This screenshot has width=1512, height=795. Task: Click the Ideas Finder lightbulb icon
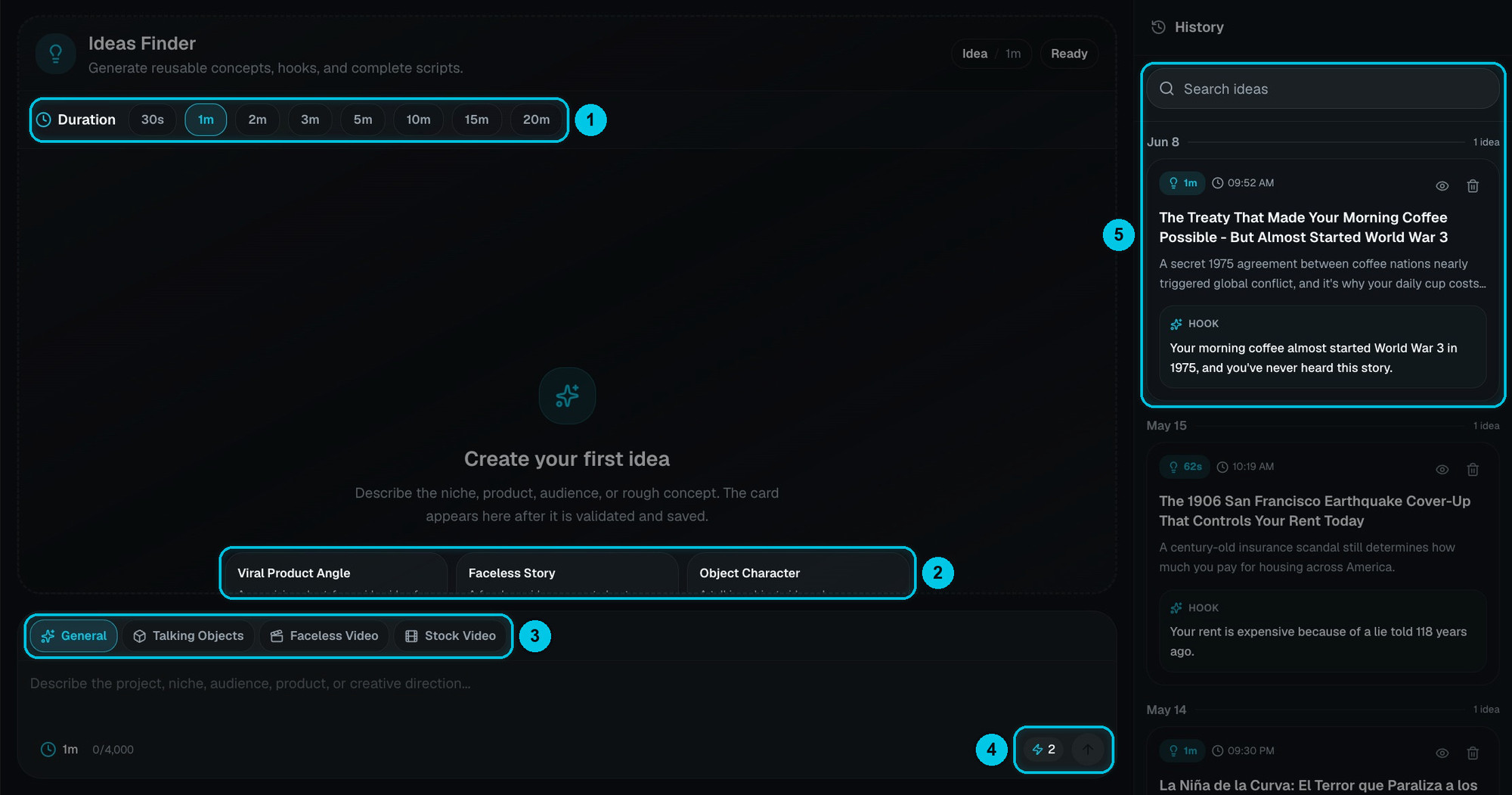pyautogui.click(x=55, y=54)
